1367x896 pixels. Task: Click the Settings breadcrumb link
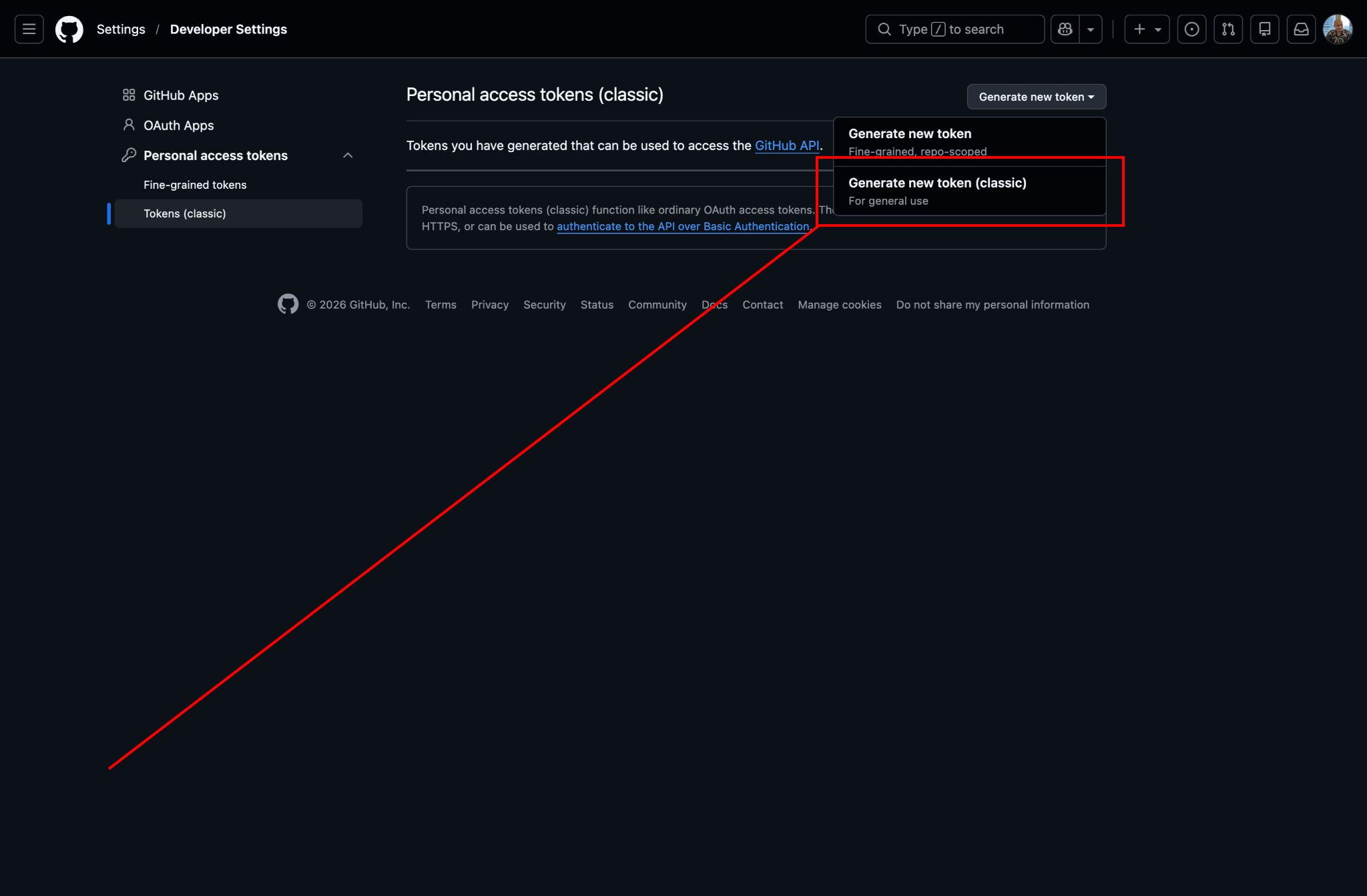point(121,29)
